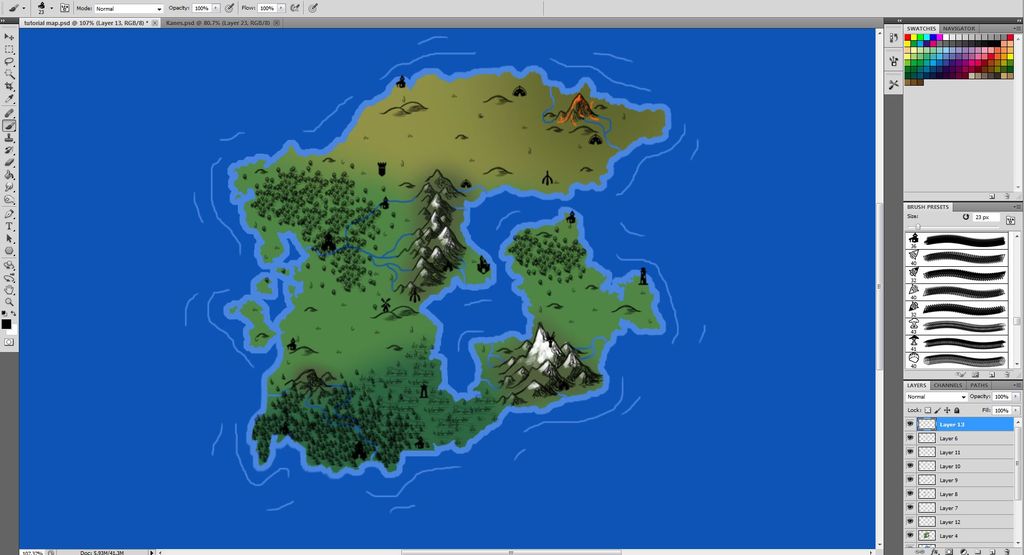Toggle visibility of Layer 6
Viewport: 1024px width, 555px height.
910,438
